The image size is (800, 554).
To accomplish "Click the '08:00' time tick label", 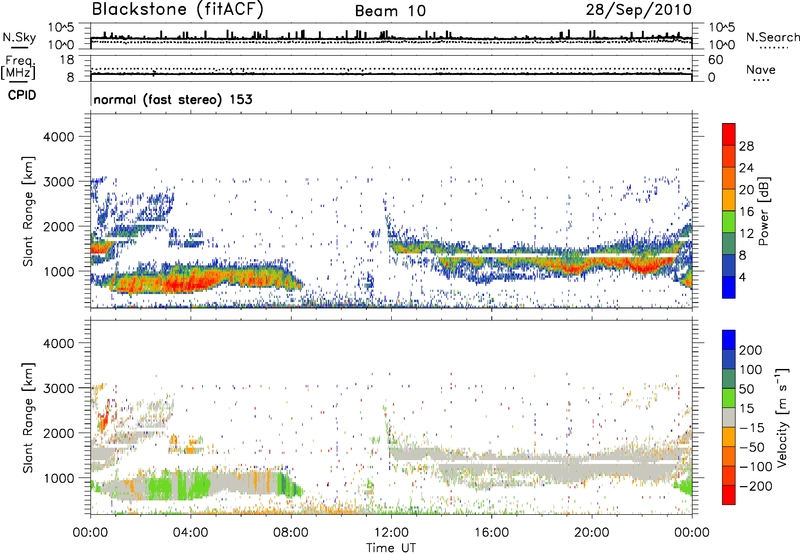I will [291, 533].
